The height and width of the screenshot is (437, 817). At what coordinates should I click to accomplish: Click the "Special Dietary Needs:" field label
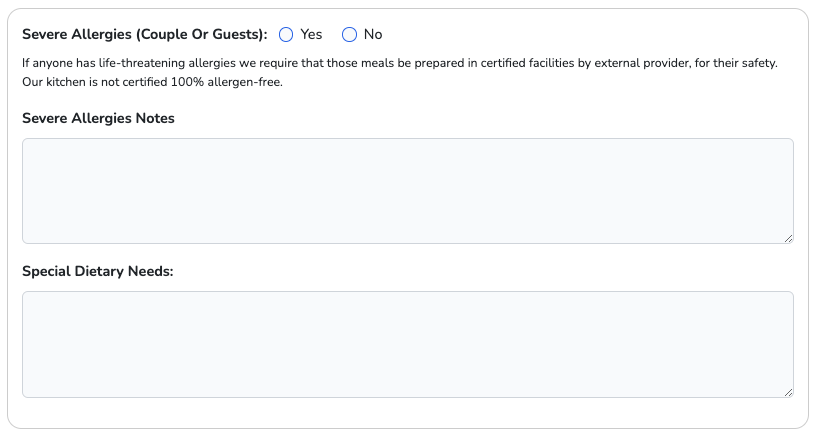coord(98,271)
